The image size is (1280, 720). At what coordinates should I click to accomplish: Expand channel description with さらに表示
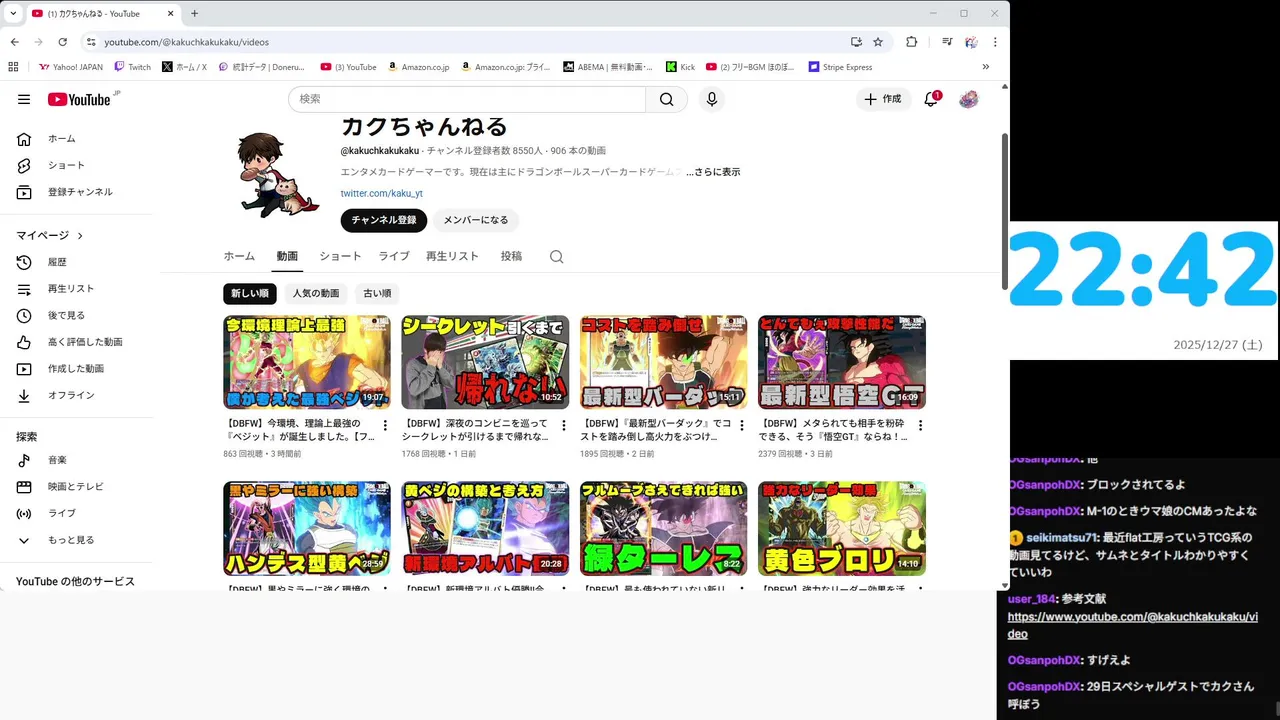point(713,172)
